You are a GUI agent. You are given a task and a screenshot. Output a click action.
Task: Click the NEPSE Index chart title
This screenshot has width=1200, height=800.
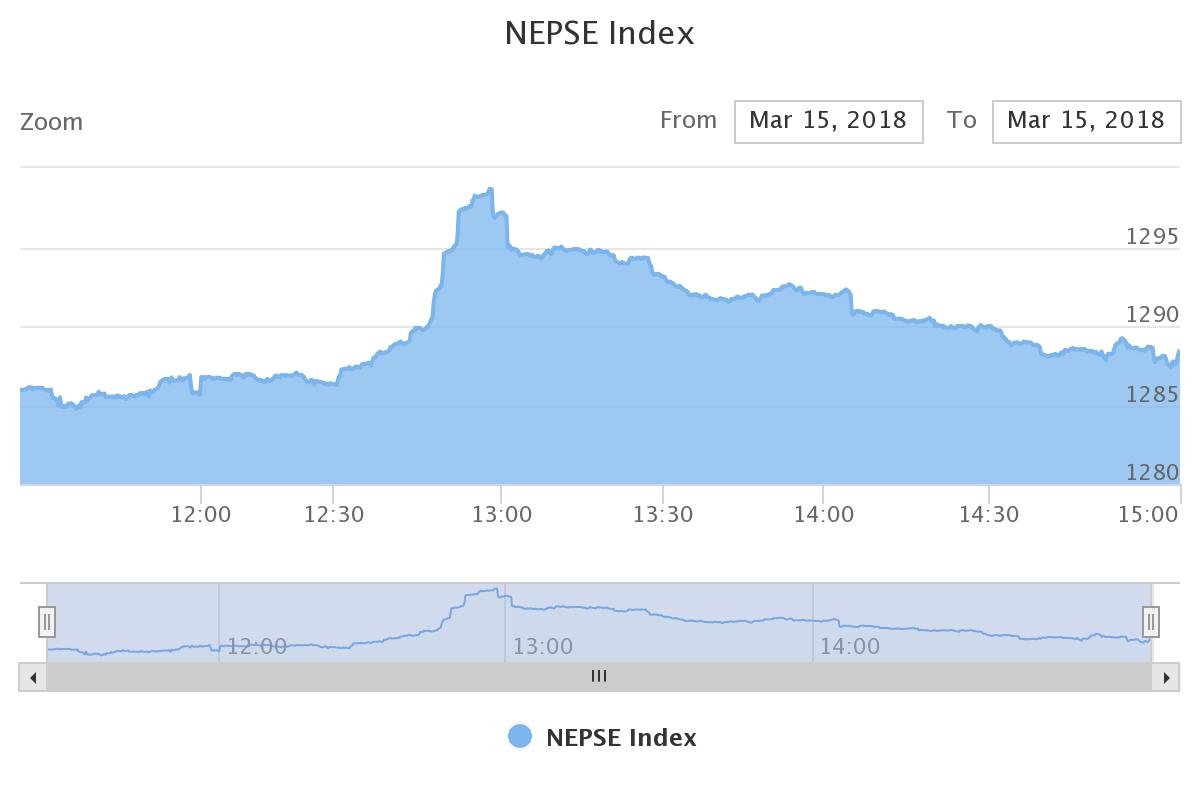point(600,33)
